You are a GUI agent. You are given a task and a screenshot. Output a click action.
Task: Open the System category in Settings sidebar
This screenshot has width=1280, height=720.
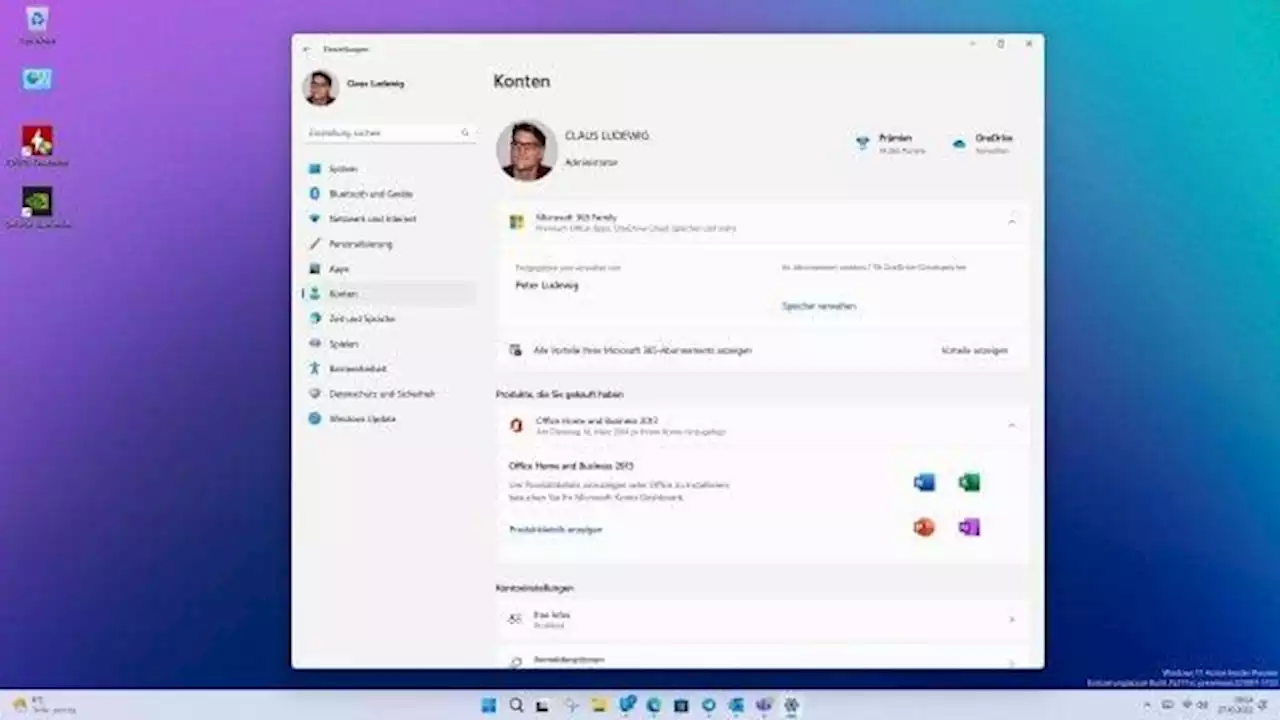click(x=388, y=169)
